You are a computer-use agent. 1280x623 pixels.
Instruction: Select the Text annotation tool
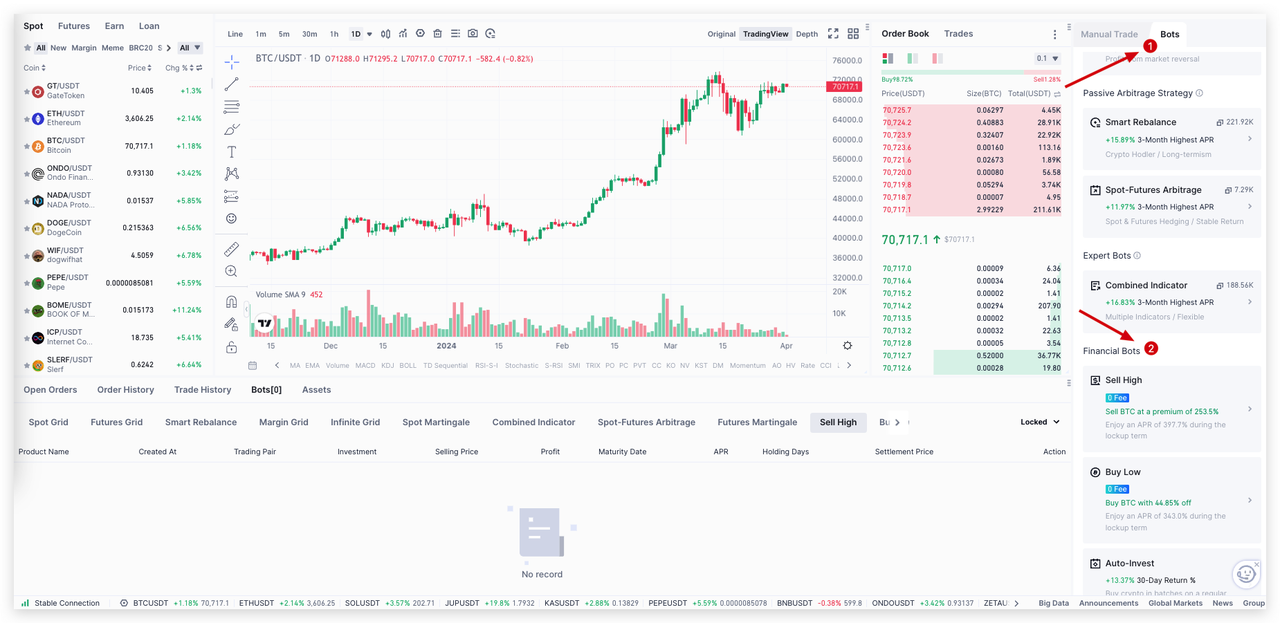(232, 152)
